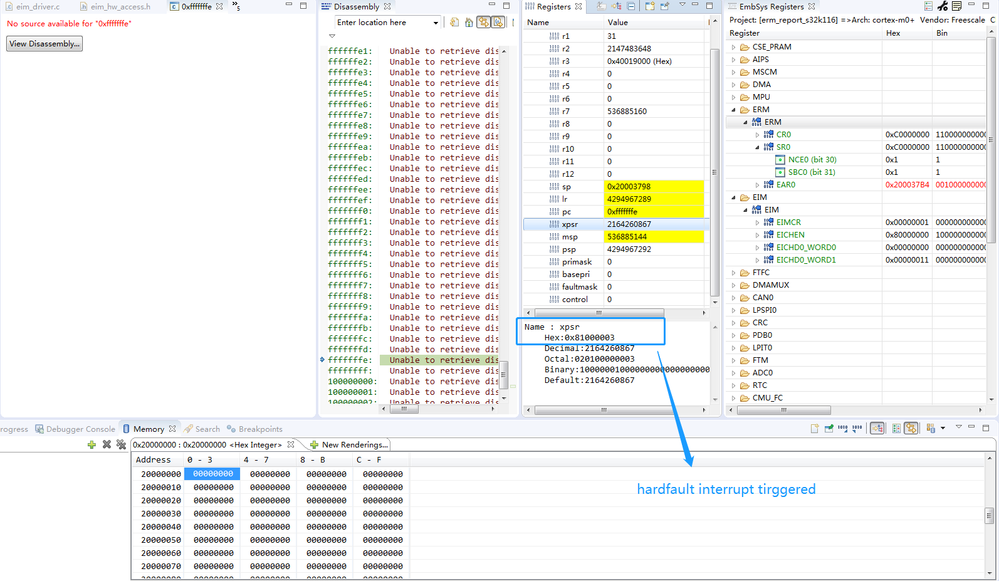Collapse the EIM folder

tap(733, 197)
